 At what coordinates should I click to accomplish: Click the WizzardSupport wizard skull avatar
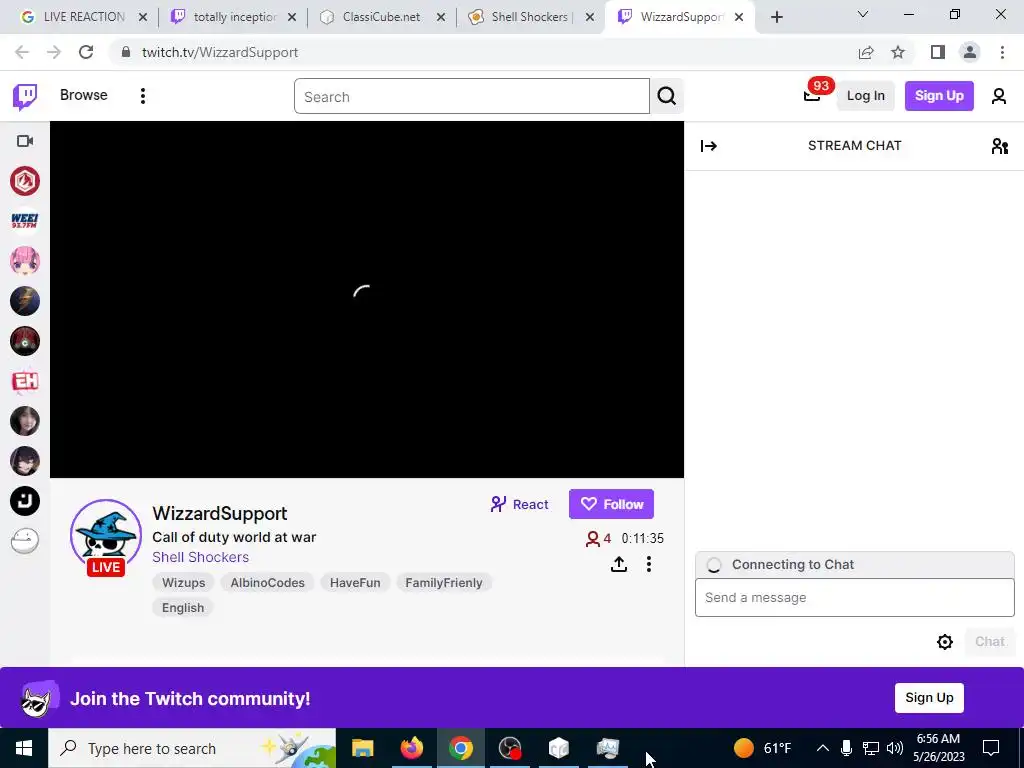(106, 536)
